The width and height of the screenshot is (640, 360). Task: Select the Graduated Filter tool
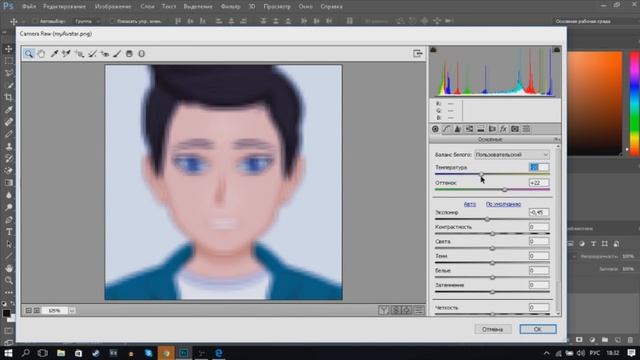click(x=129, y=54)
